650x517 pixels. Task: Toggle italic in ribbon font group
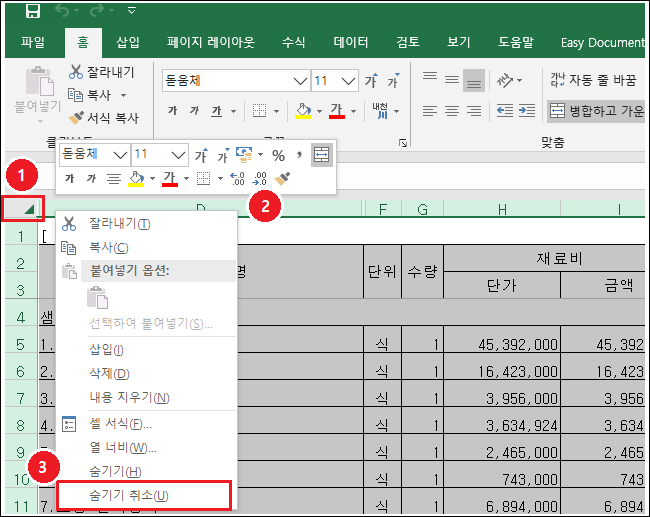coord(194,111)
